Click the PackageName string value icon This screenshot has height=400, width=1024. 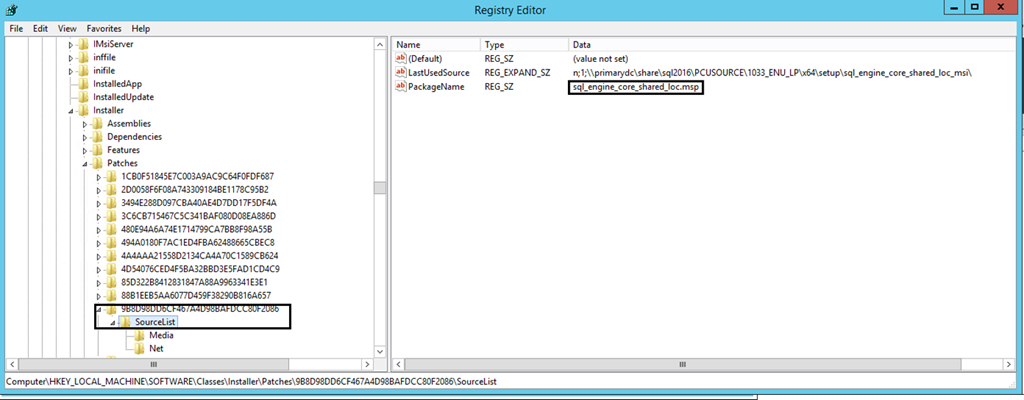pos(401,87)
